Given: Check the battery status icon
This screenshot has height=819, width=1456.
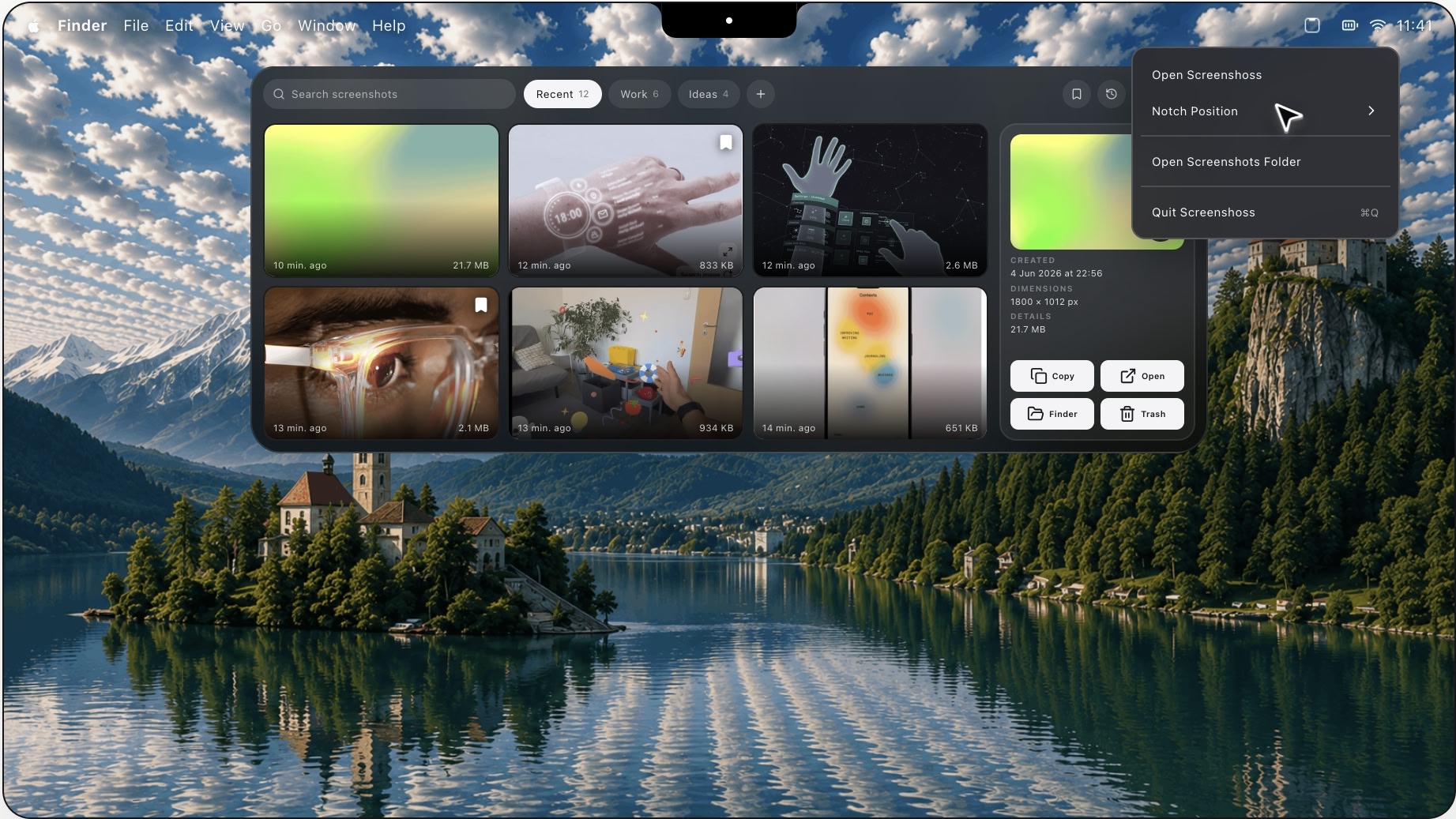Looking at the screenshot, I should click(x=1349, y=25).
